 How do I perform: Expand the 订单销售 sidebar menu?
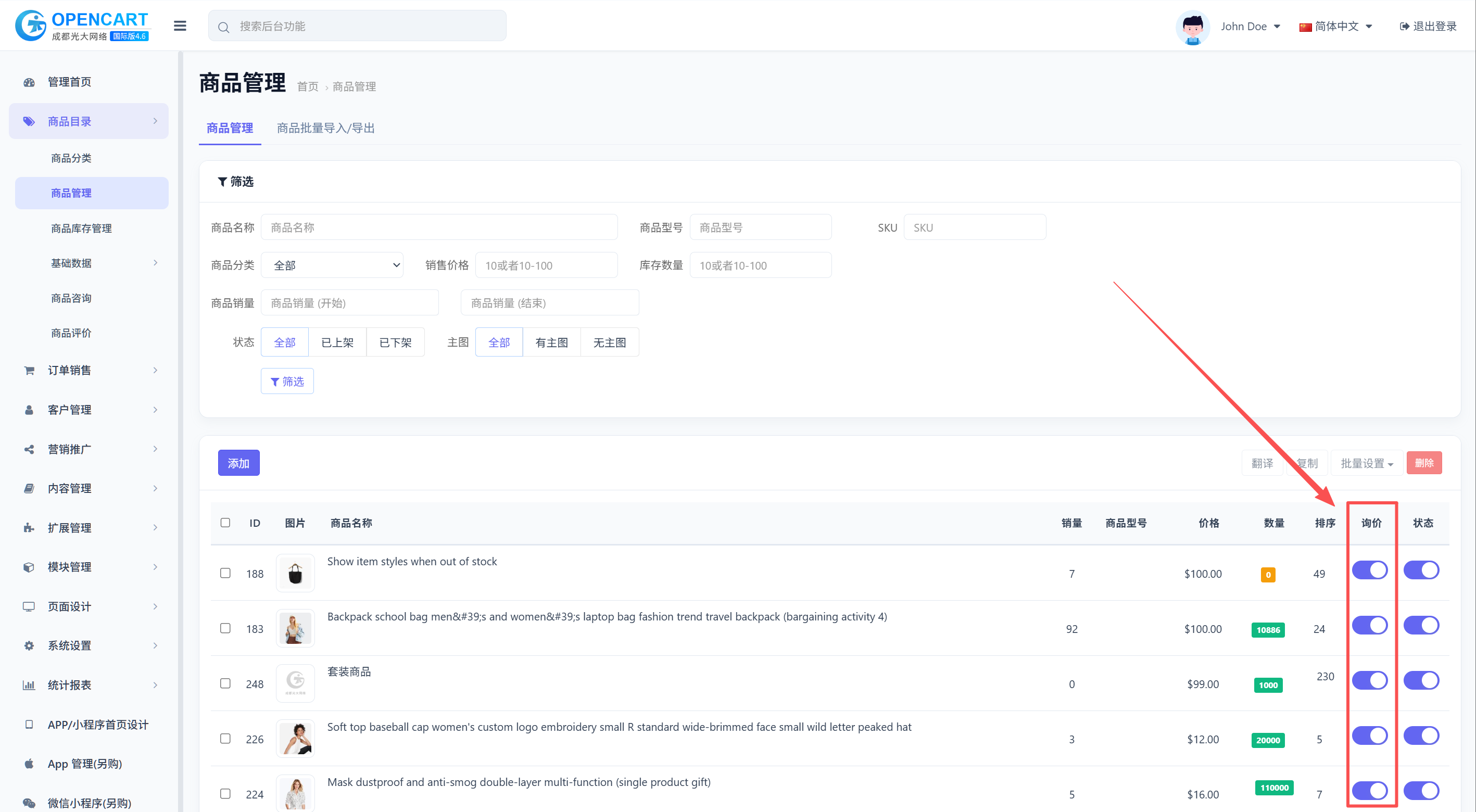[89, 370]
